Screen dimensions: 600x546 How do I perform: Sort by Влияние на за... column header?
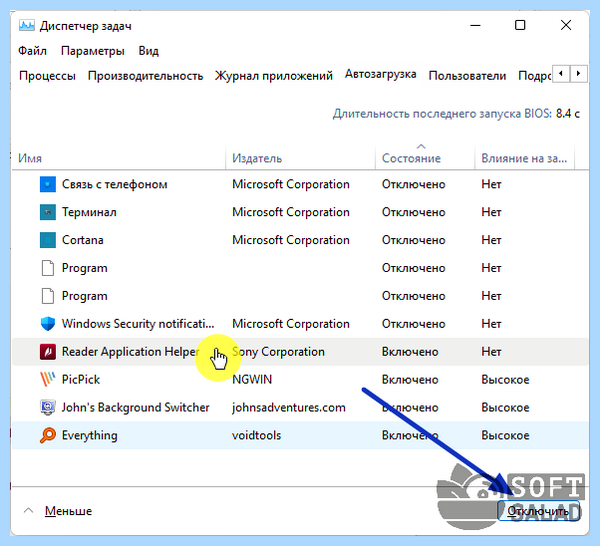click(x=524, y=158)
